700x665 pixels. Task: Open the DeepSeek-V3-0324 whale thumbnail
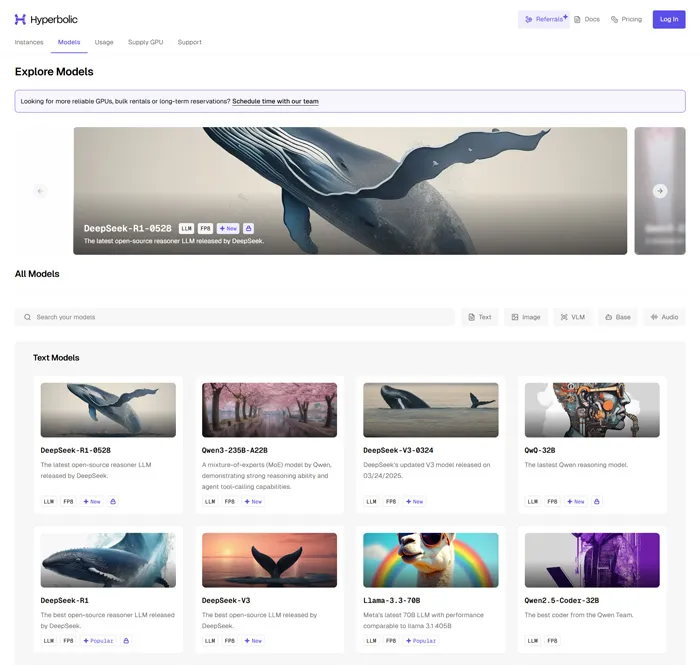click(431, 410)
